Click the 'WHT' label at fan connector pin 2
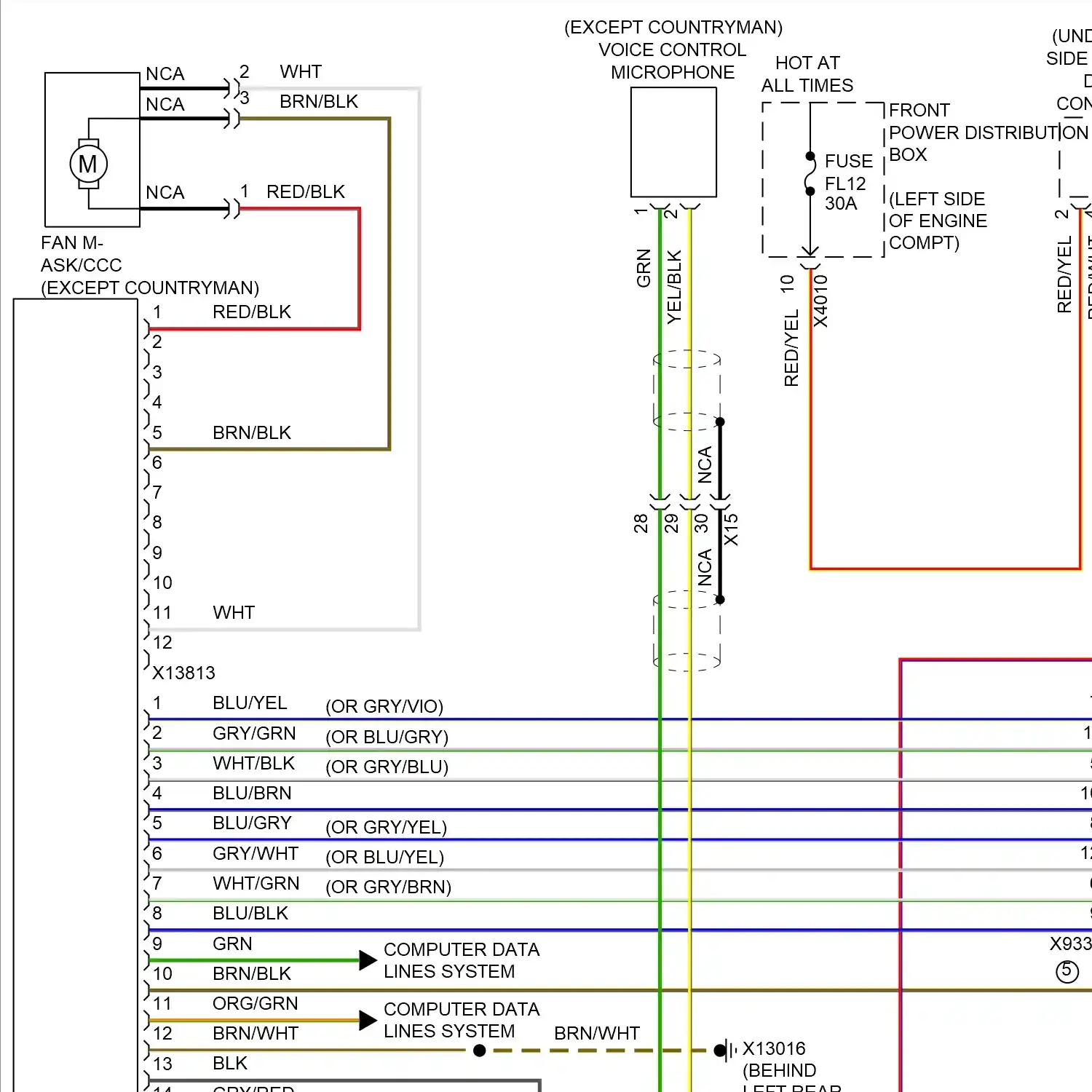 click(x=301, y=71)
